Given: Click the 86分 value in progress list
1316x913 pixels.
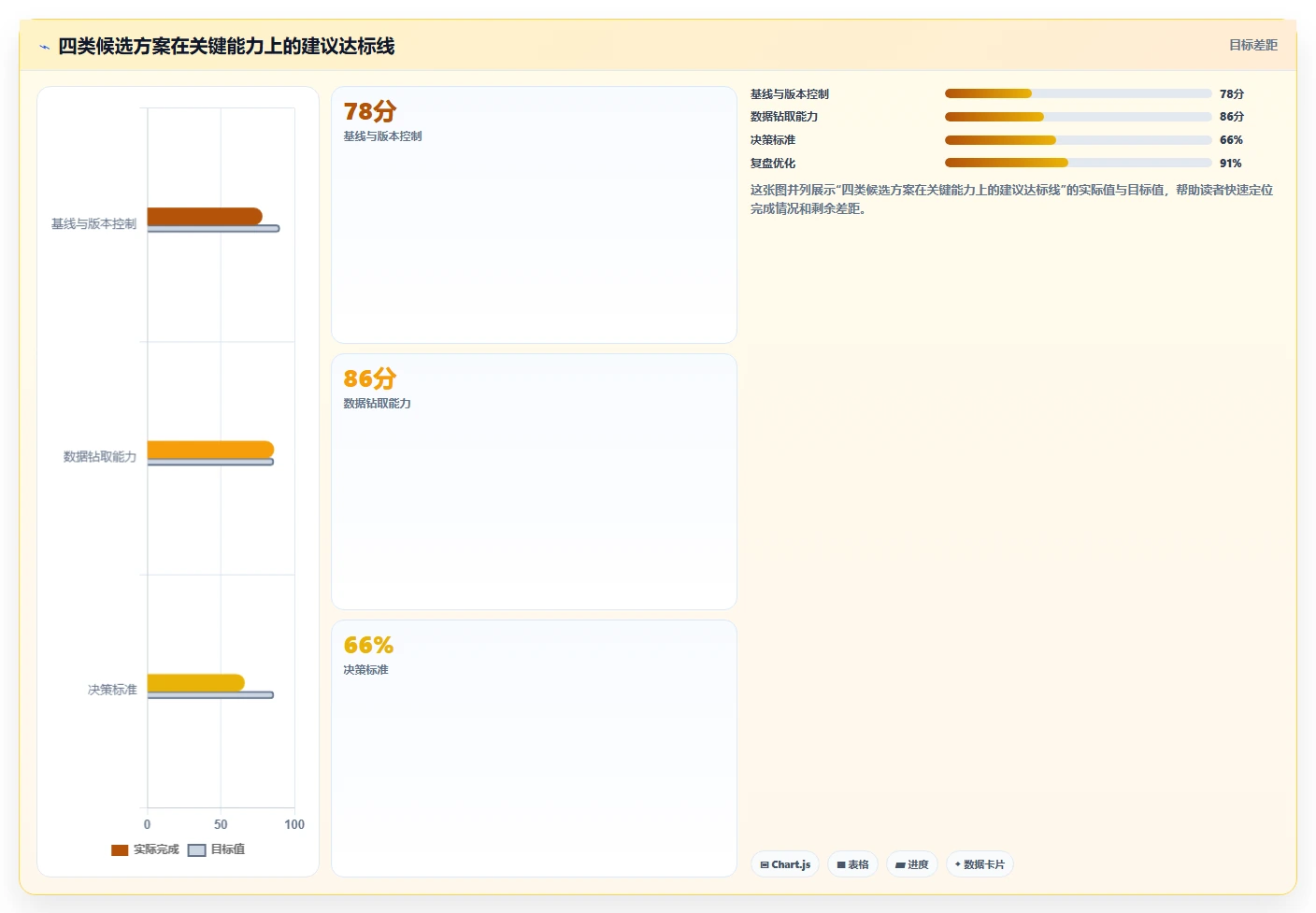Looking at the screenshot, I should (x=1232, y=117).
